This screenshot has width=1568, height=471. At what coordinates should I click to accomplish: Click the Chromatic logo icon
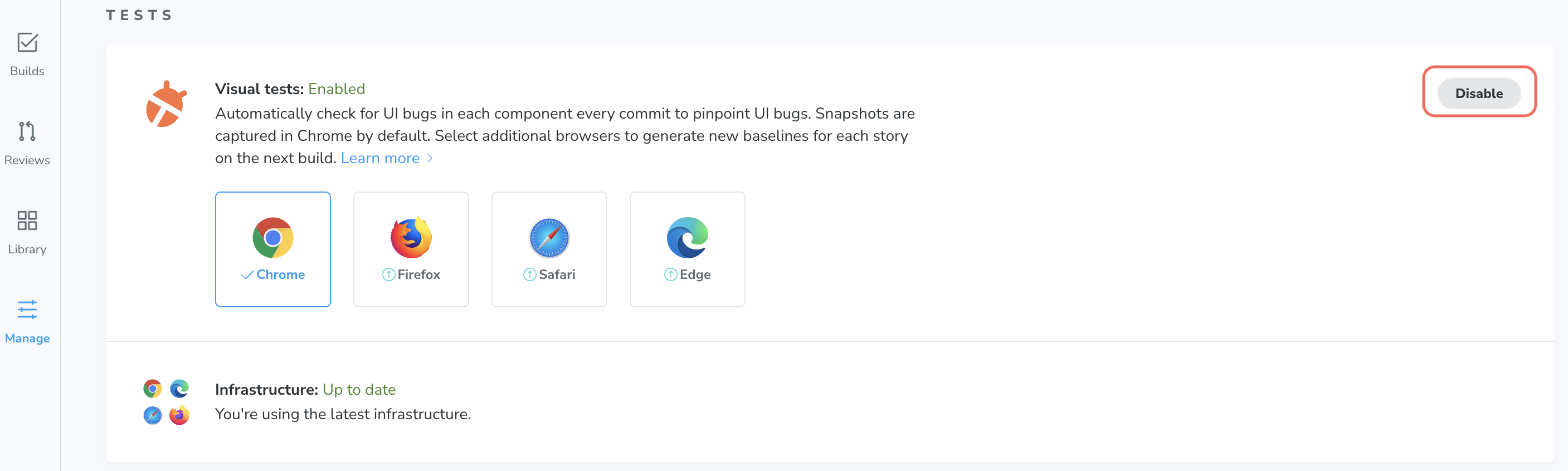coord(165,102)
